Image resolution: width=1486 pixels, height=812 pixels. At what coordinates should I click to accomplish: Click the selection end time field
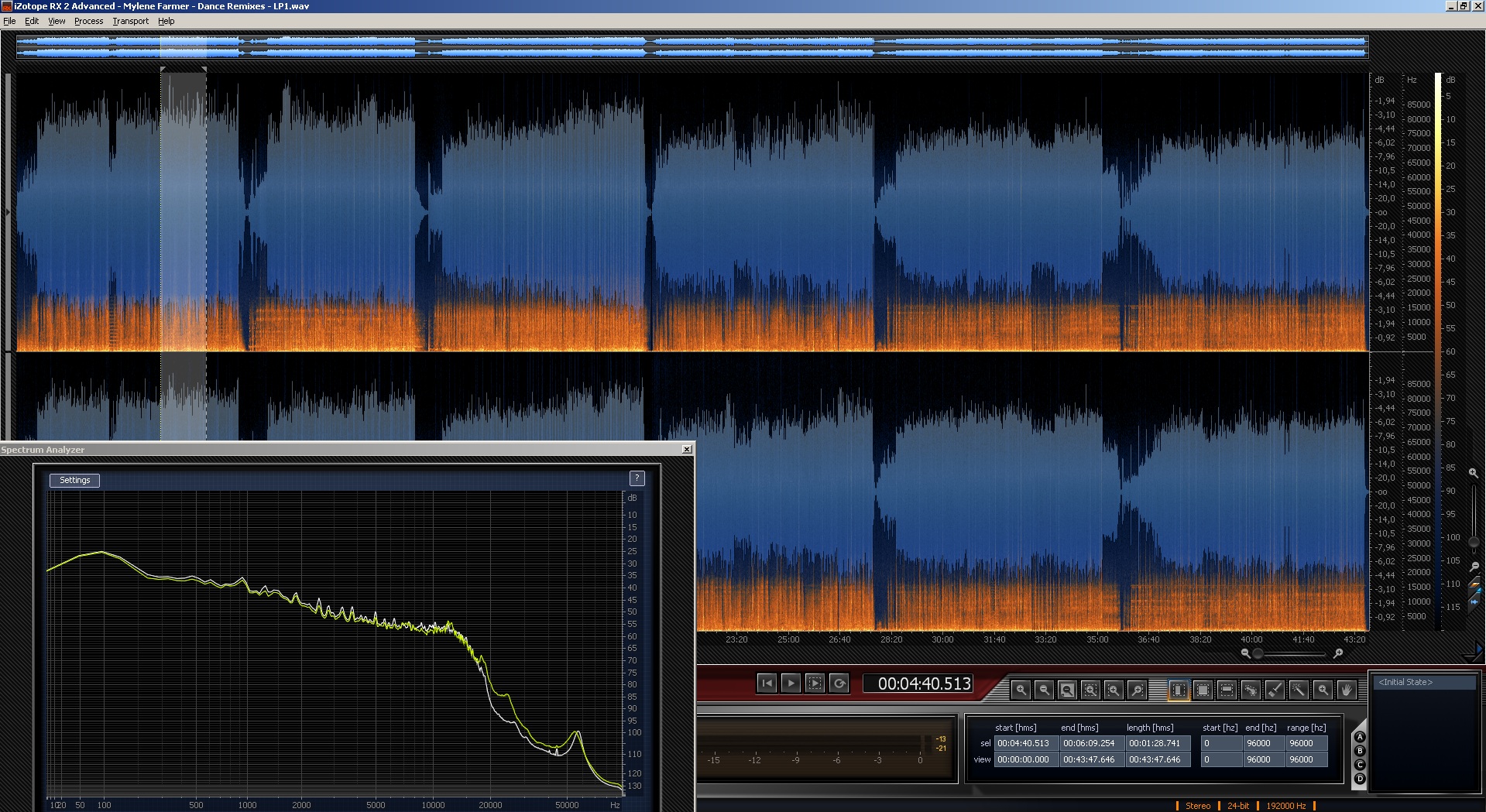point(1091,743)
